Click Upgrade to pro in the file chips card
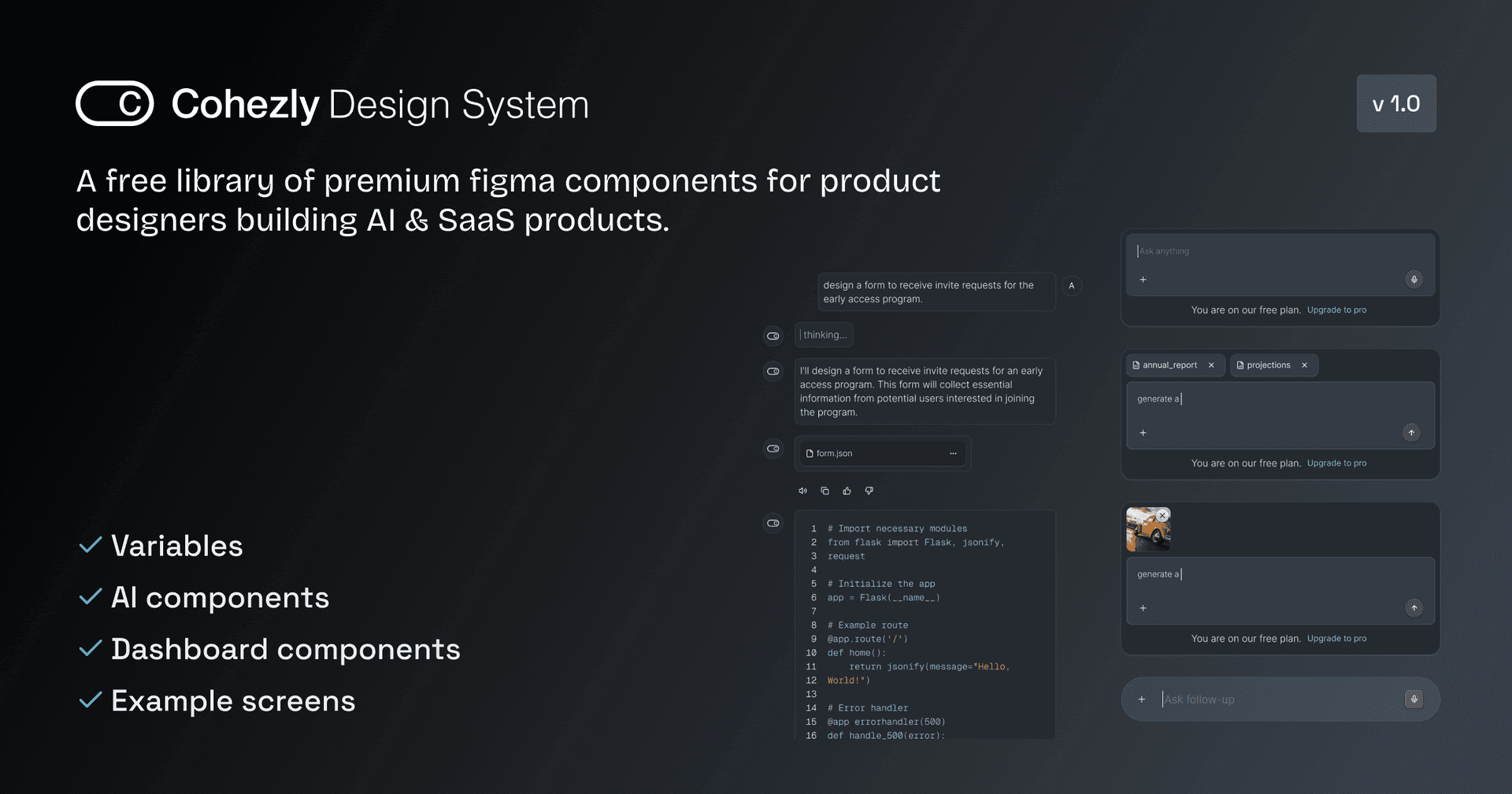 1336,463
